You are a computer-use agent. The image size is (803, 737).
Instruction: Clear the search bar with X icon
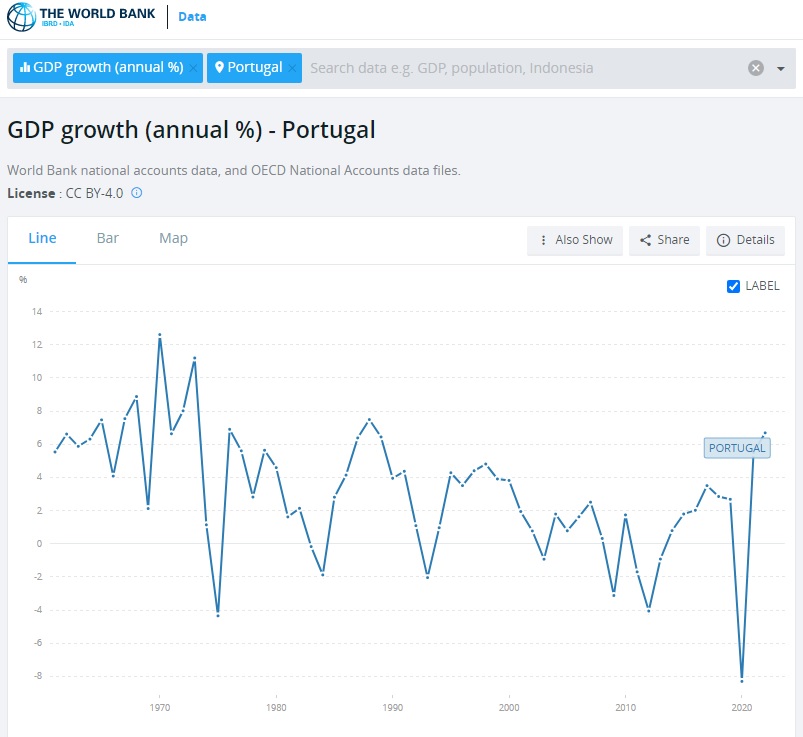coord(756,68)
